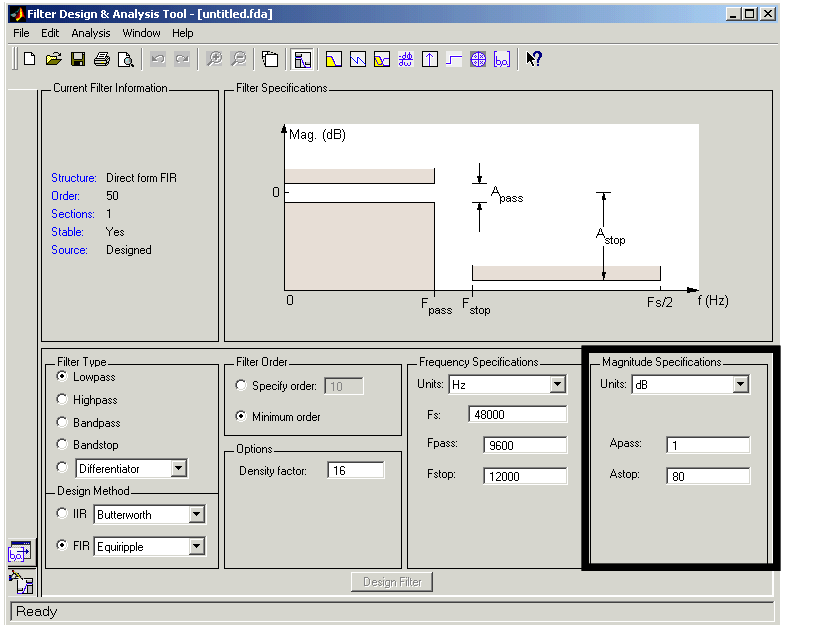
Task: Open a saved filter with the folder icon
Action: point(54,59)
